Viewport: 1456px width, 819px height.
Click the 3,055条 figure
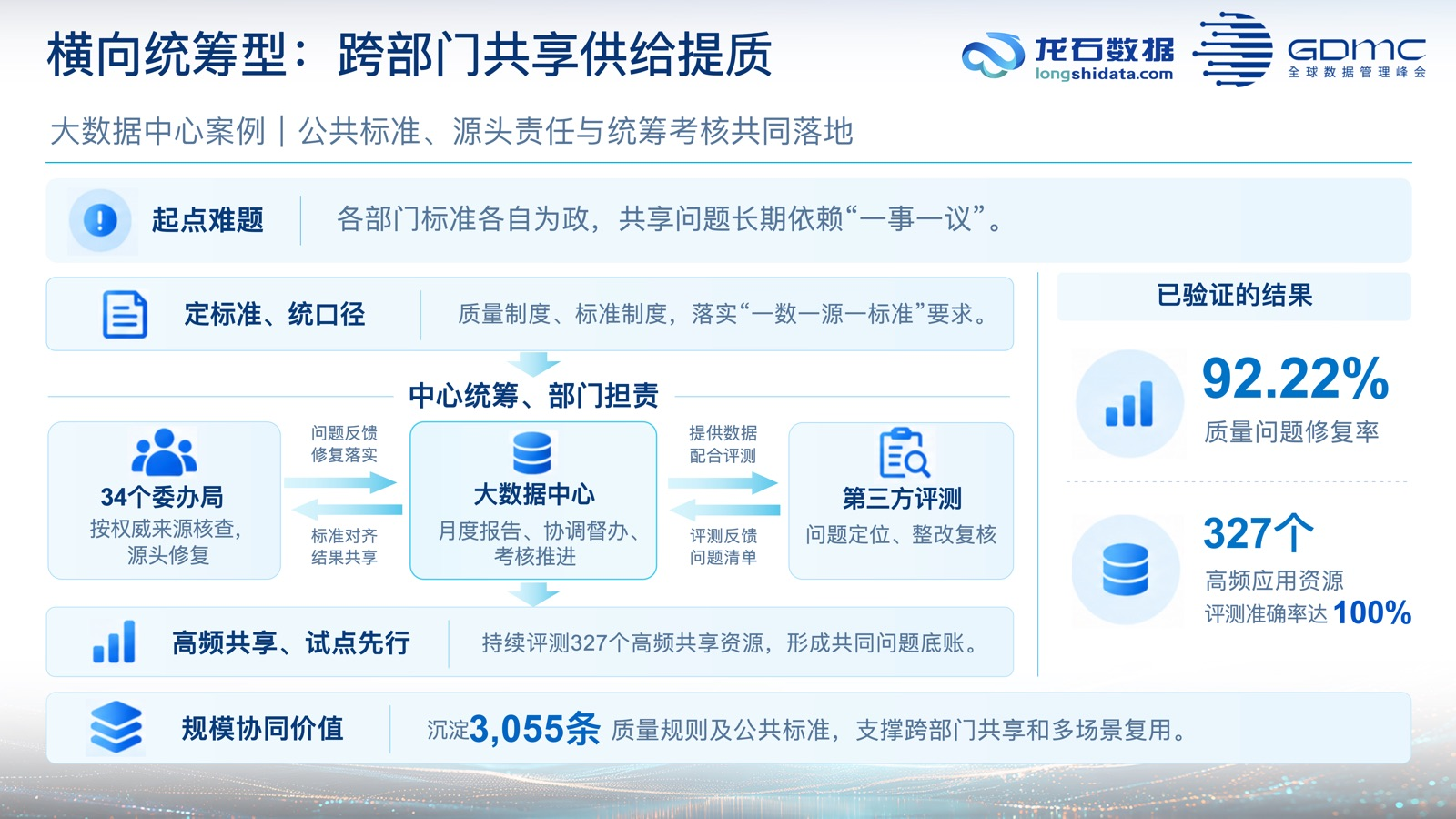[x=535, y=729]
